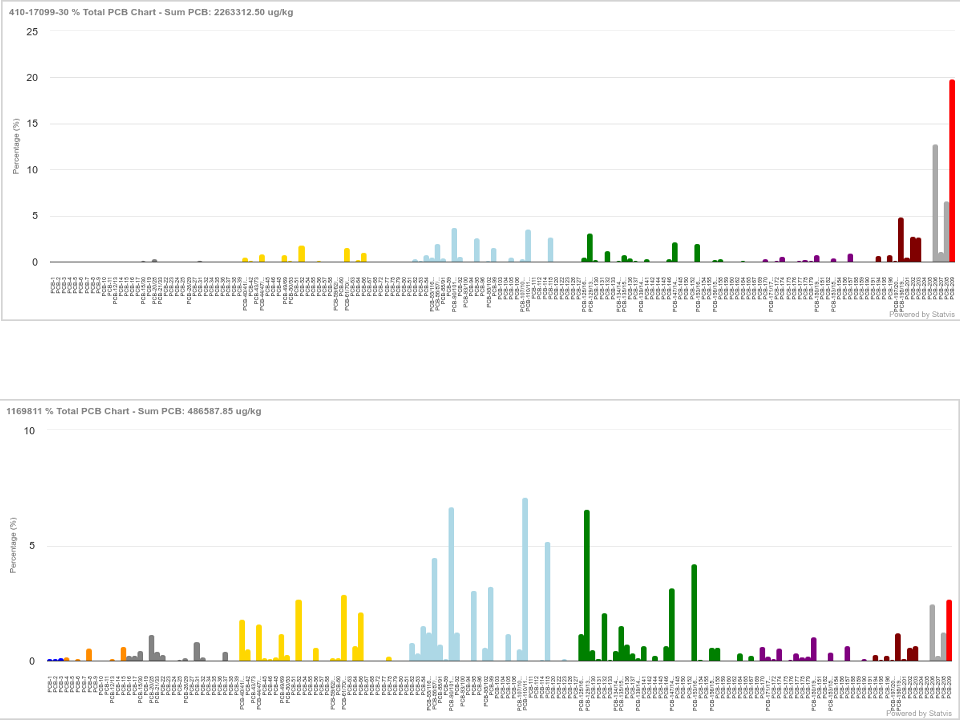Open the Powered by Statvis link in bottom chart
This screenshot has height=720, width=960.
921,712
